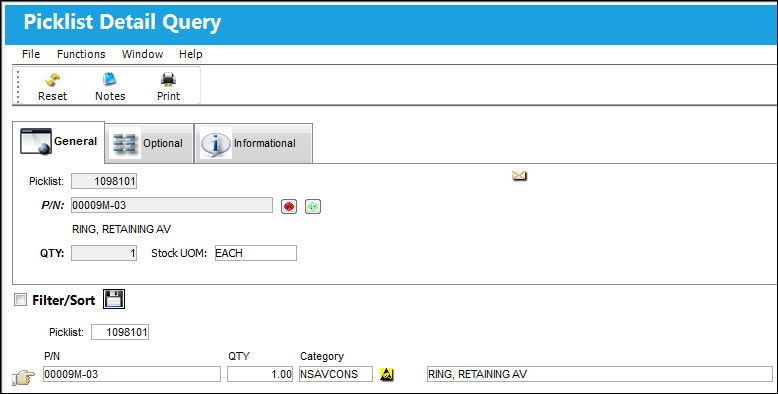The width and height of the screenshot is (778, 394).
Task: Click the 'RING, RETAINING AV' text under the P/N field
Action: tap(121, 229)
